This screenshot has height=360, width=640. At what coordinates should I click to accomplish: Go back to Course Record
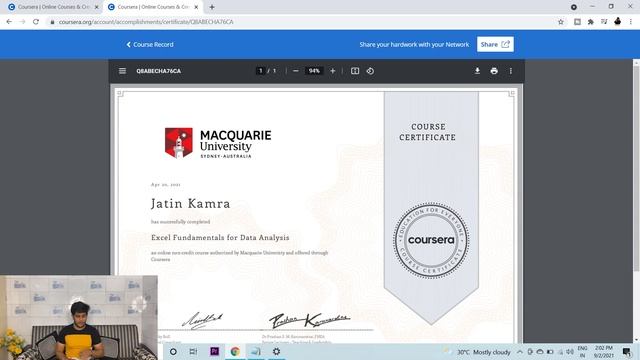click(150, 44)
